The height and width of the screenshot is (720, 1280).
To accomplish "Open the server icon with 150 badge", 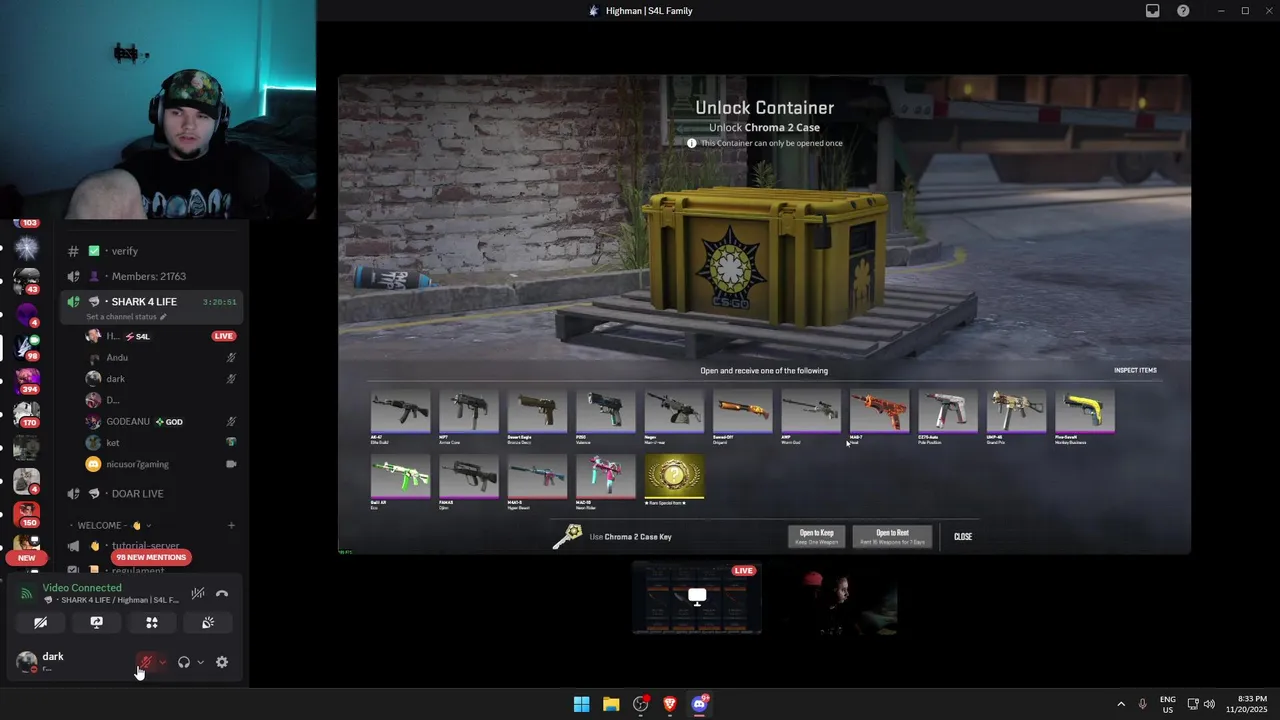I will click(27, 514).
